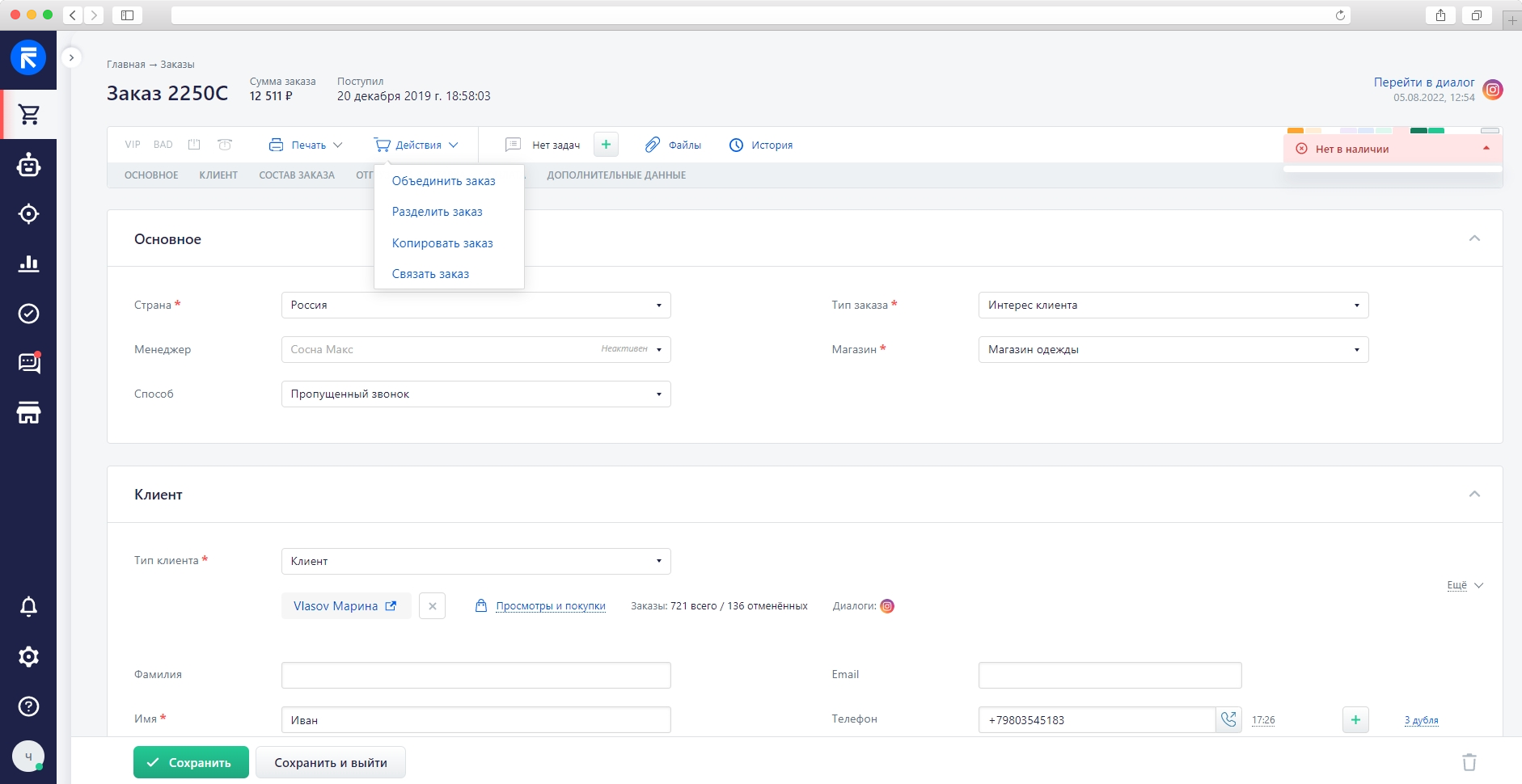Click the green Сохранить button

(x=191, y=762)
